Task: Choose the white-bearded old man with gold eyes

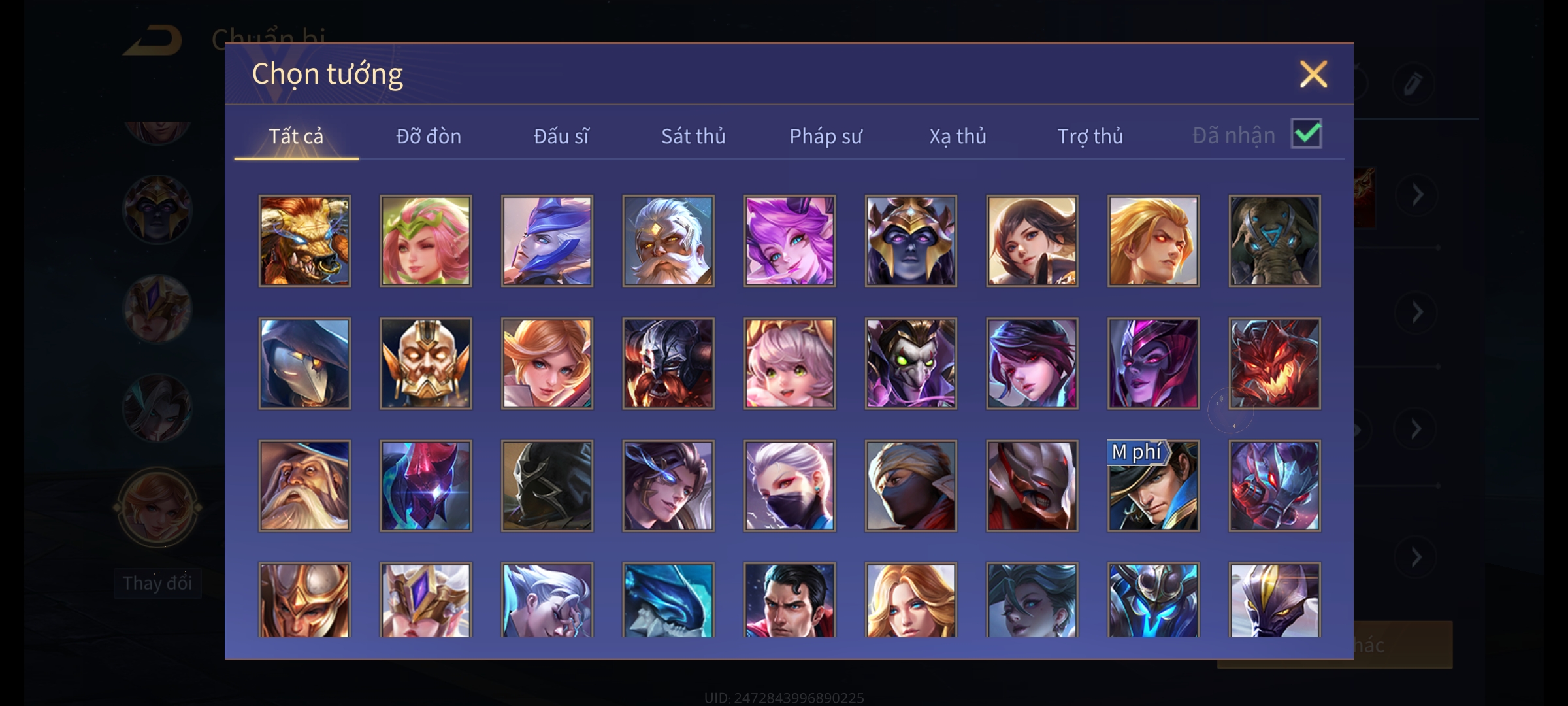Action: click(x=668, y=241)
